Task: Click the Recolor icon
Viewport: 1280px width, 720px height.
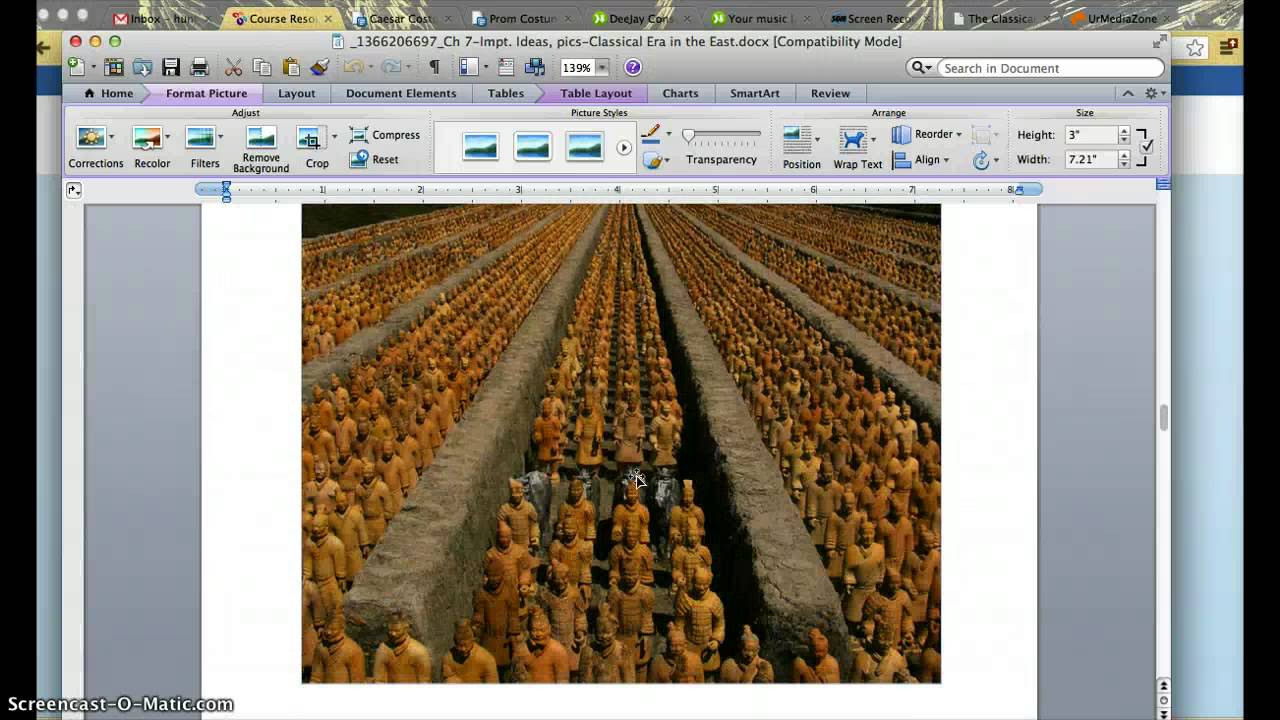Action: [x=147, y=137]
